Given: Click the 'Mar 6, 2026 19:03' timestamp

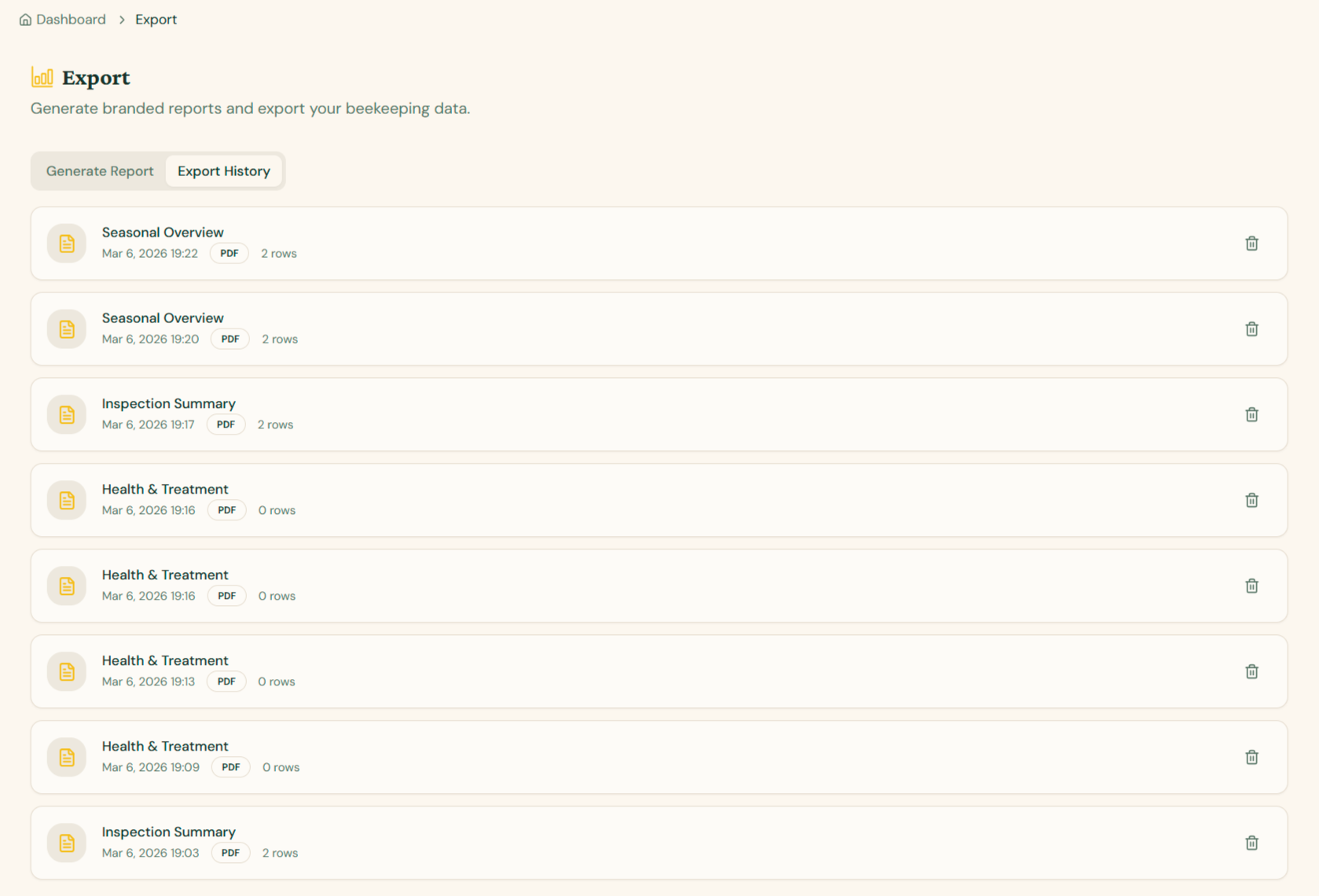Looking at the screenshot, I should point(150,854).
